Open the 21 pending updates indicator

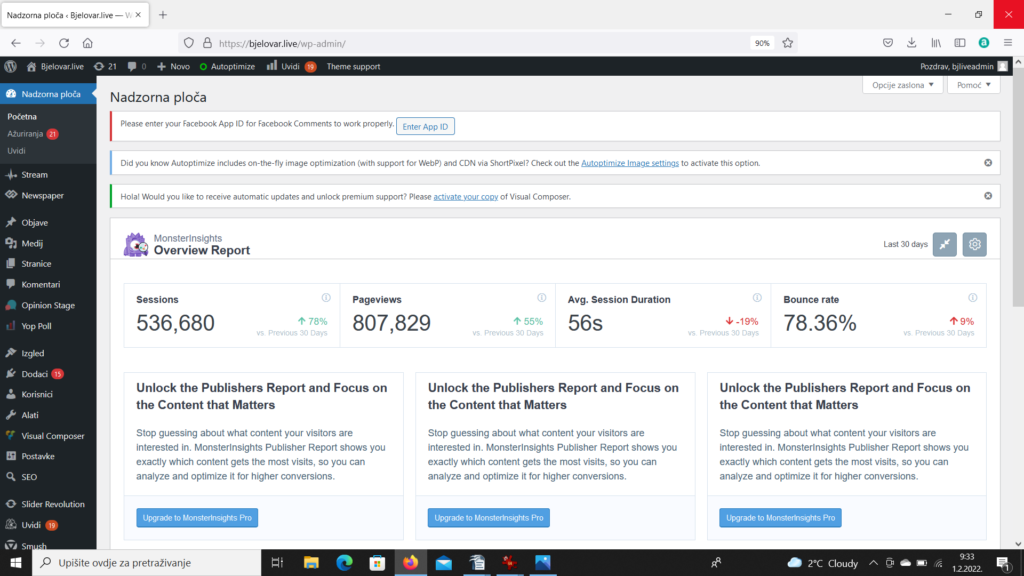coord(105,66)
